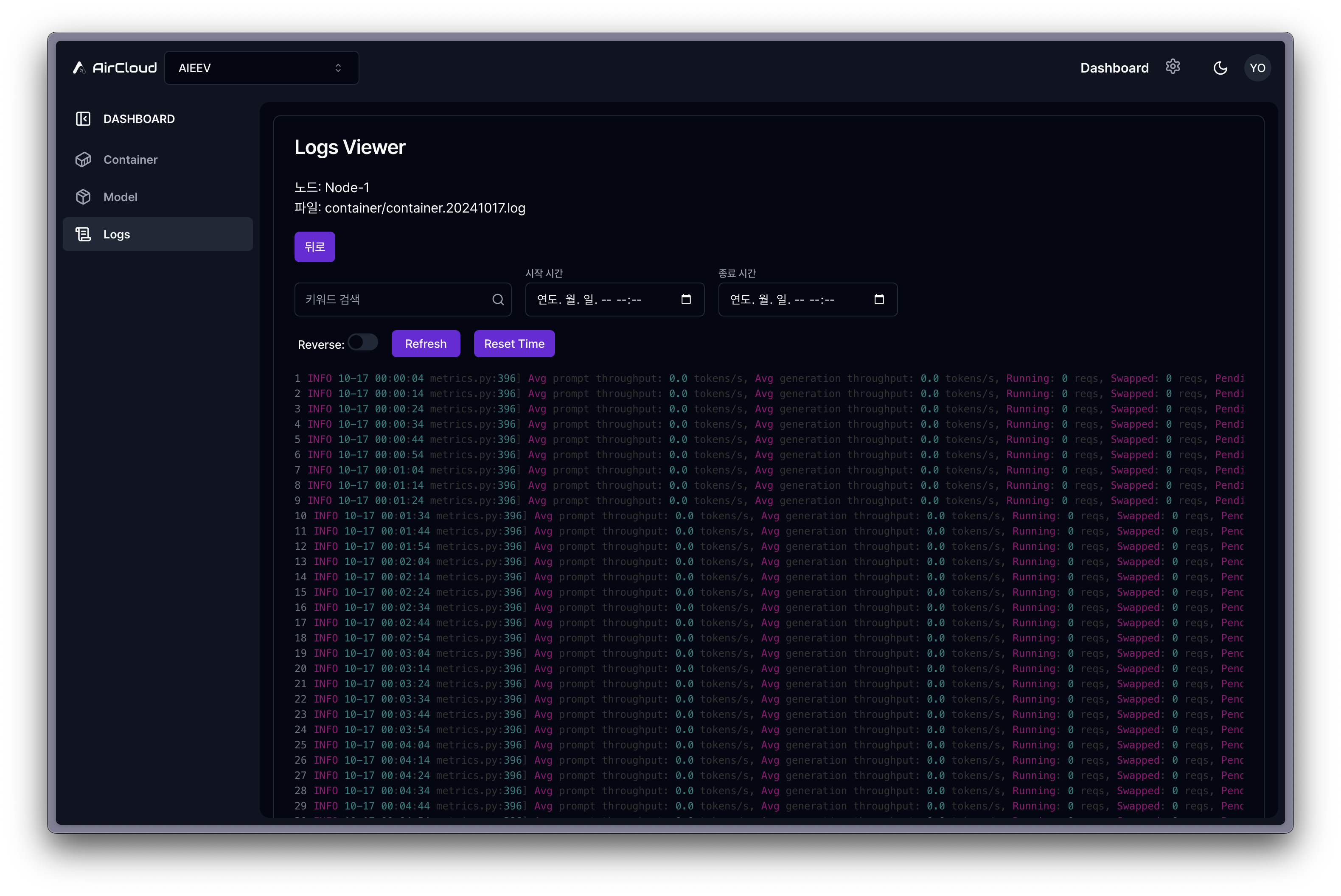Open the 종료 시간 calendar picker icon
This screenshot has width=1341, height=896.
click(879, 300)
